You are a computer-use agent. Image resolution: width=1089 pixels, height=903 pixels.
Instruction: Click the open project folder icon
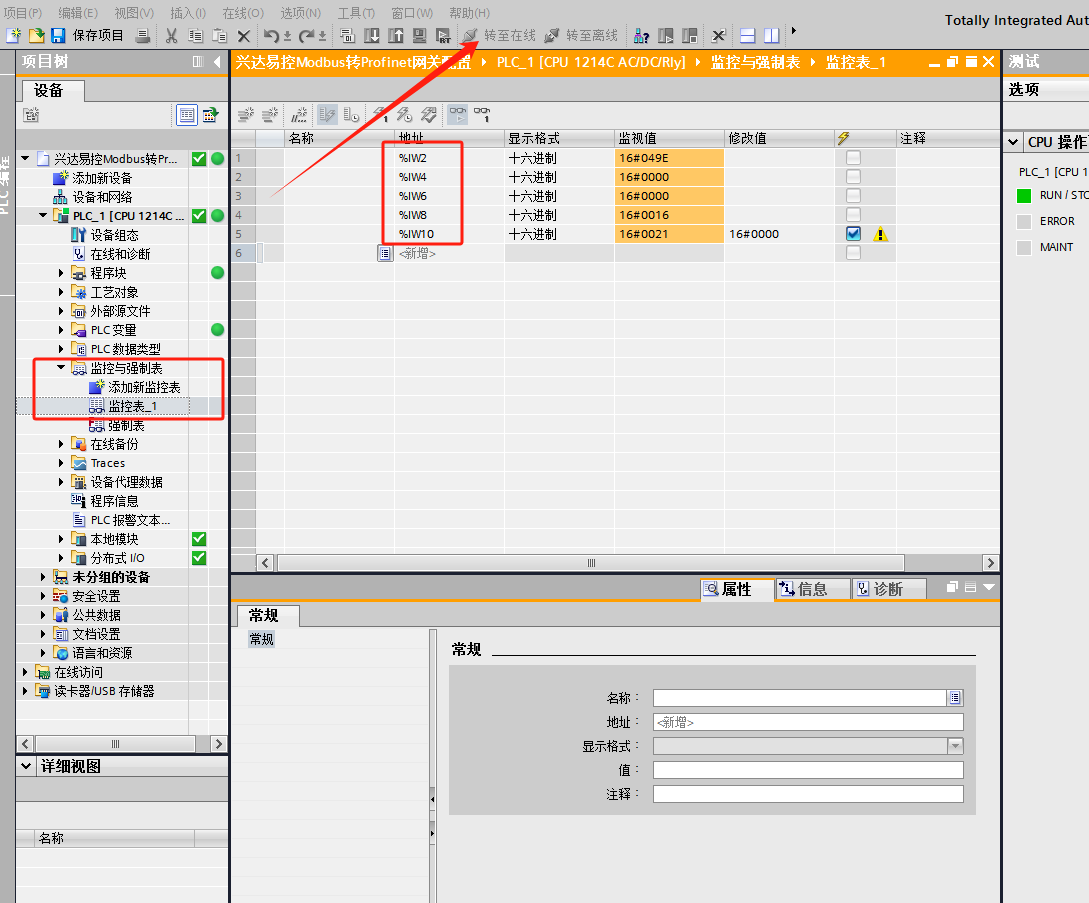pyautogui.click(x=36, y=35)
